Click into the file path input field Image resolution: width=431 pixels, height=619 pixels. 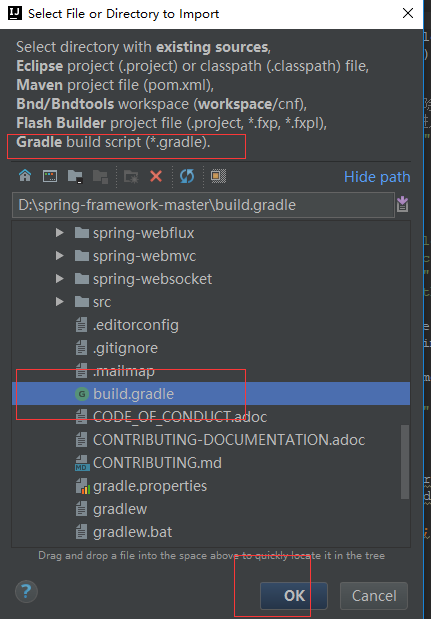[x=203, y=205]
